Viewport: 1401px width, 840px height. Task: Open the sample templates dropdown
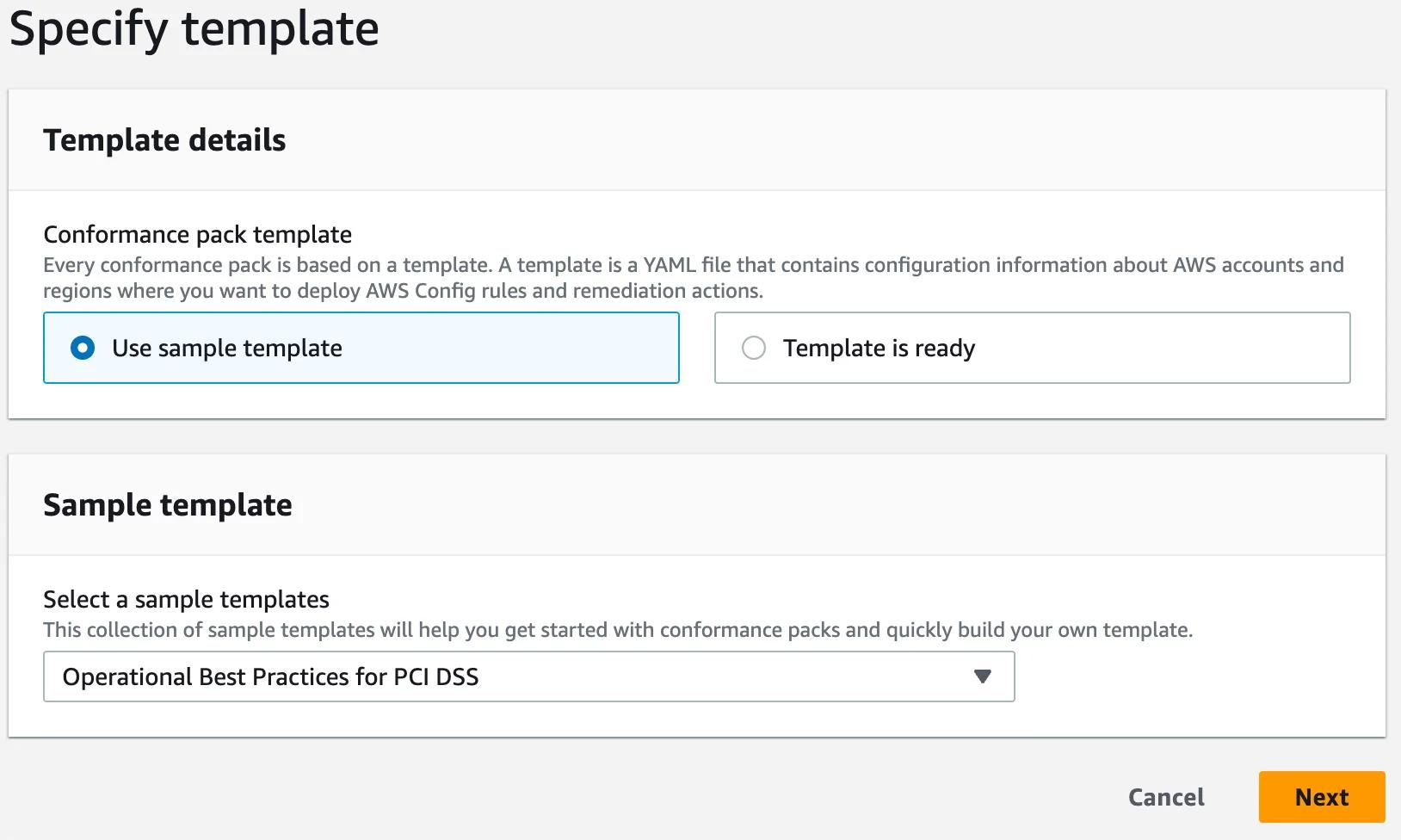point(528,676)
